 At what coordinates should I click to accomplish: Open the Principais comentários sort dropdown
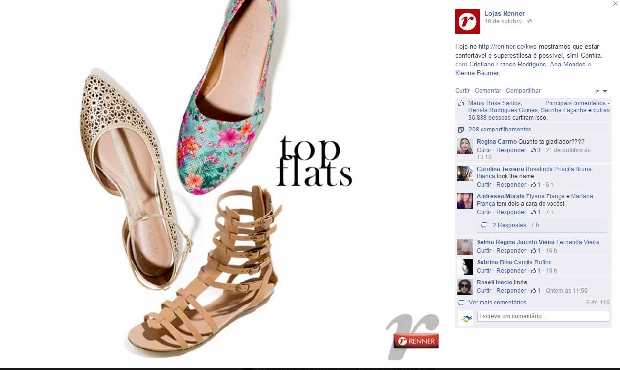click(x=578, y=103)
